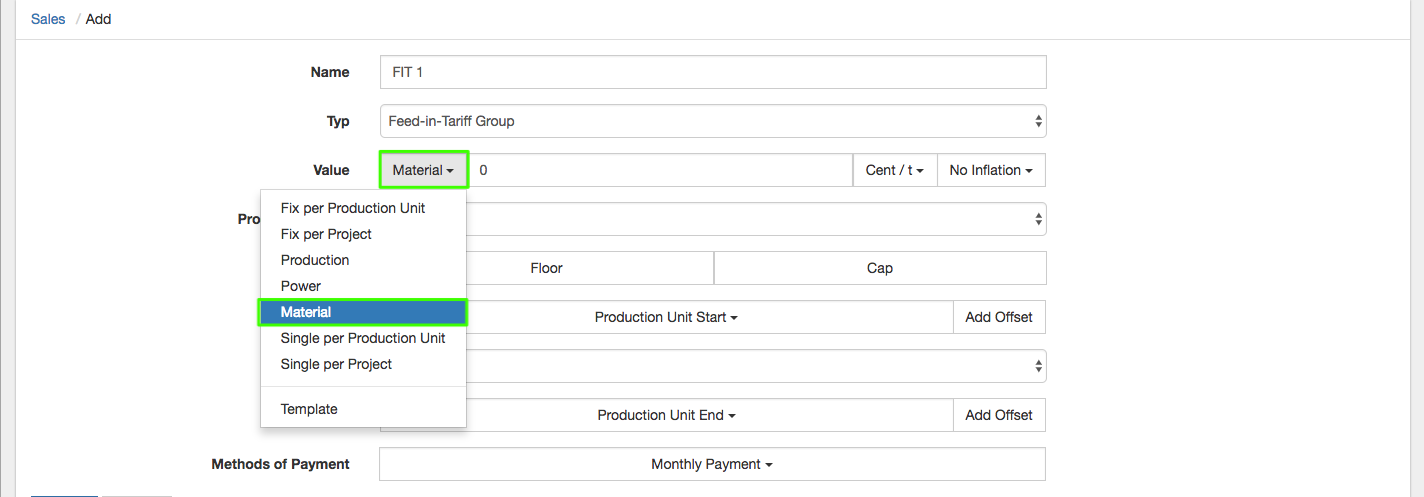Open the Production Unit Start dropdown
The height and width of the screenshot is (497, 1424).
click(666, 317)
